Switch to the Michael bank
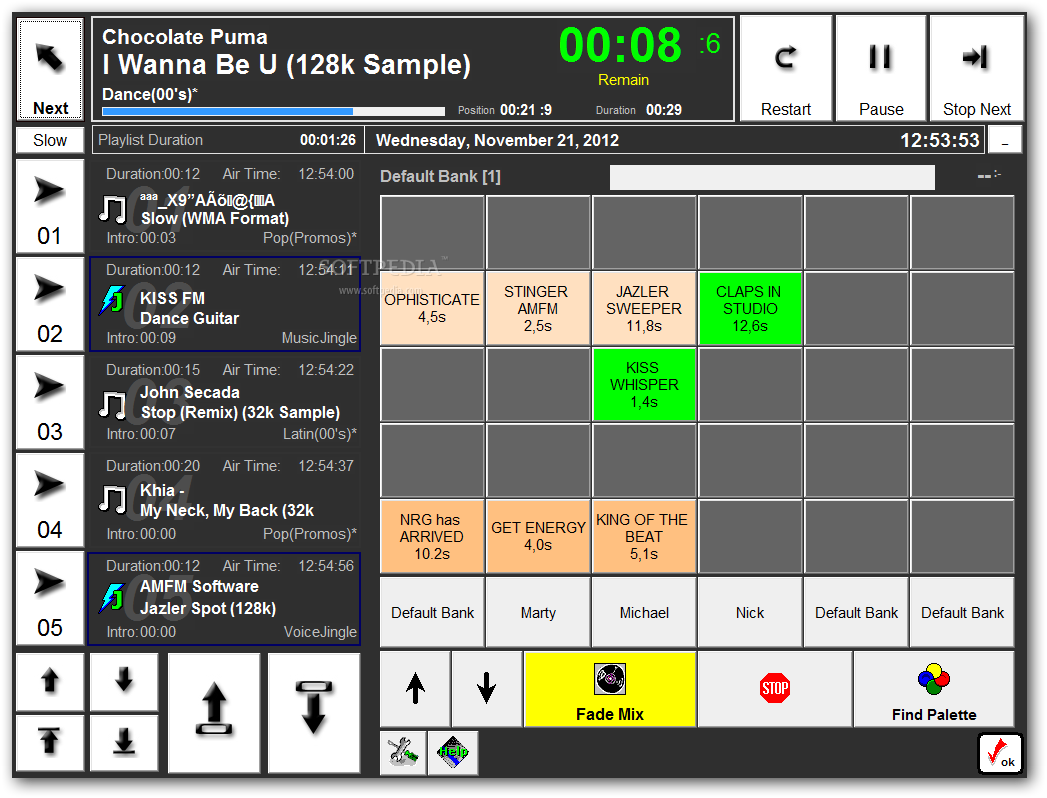This screenshot has width=1047, height=798. coord(644,612)
